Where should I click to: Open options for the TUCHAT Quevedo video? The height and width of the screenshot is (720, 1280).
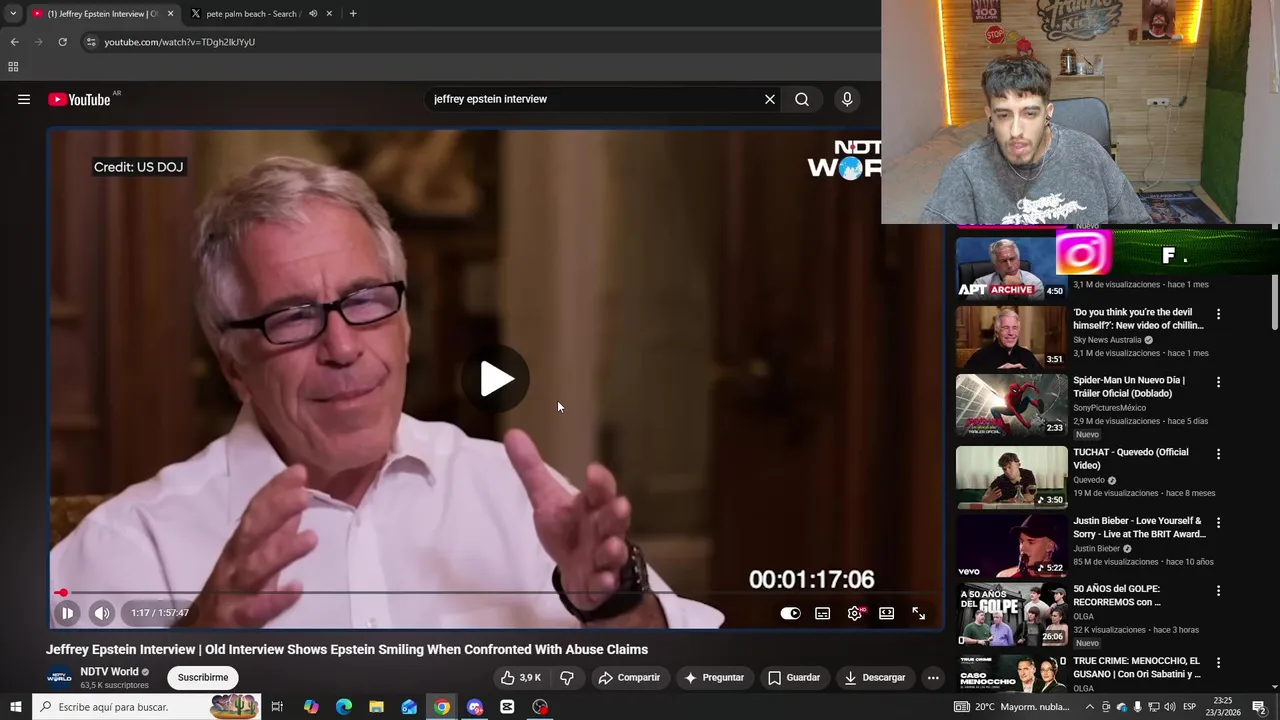tap(1218, 454)
